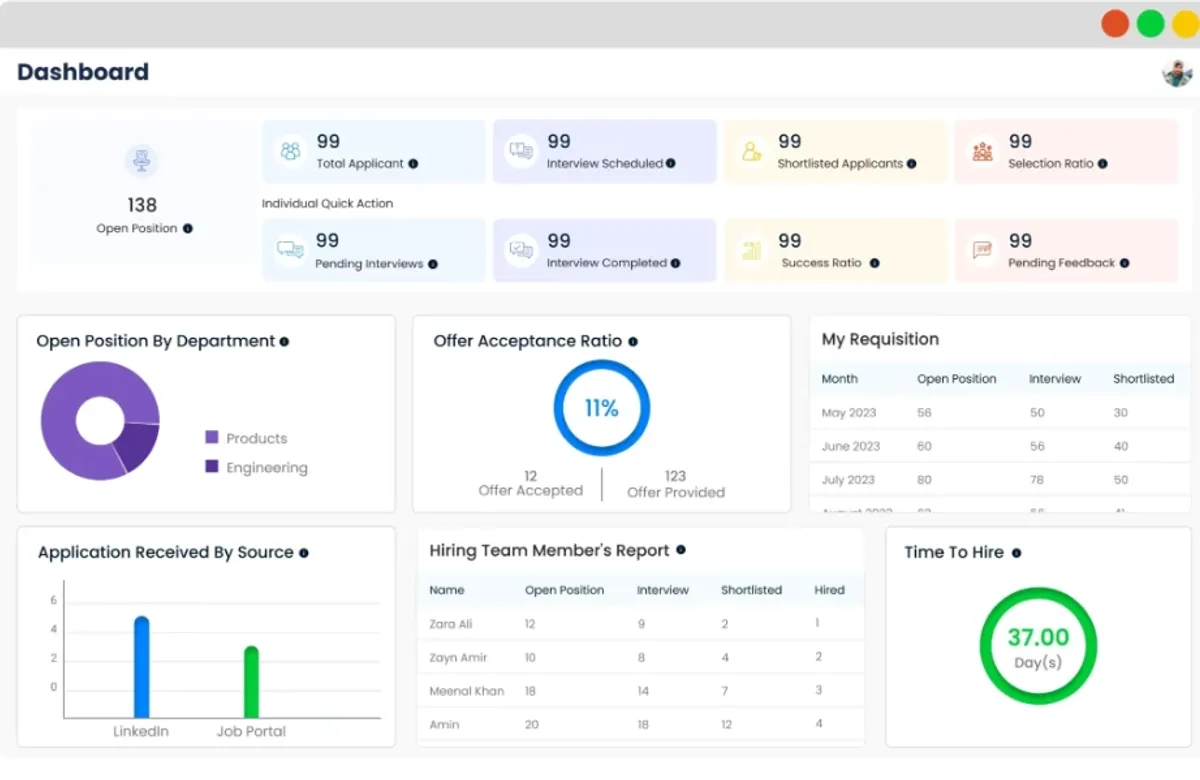This screenshot has width=1200, height=780.
Task: Click the Success Ratio chart icon
Action: [x=752, y=250]
